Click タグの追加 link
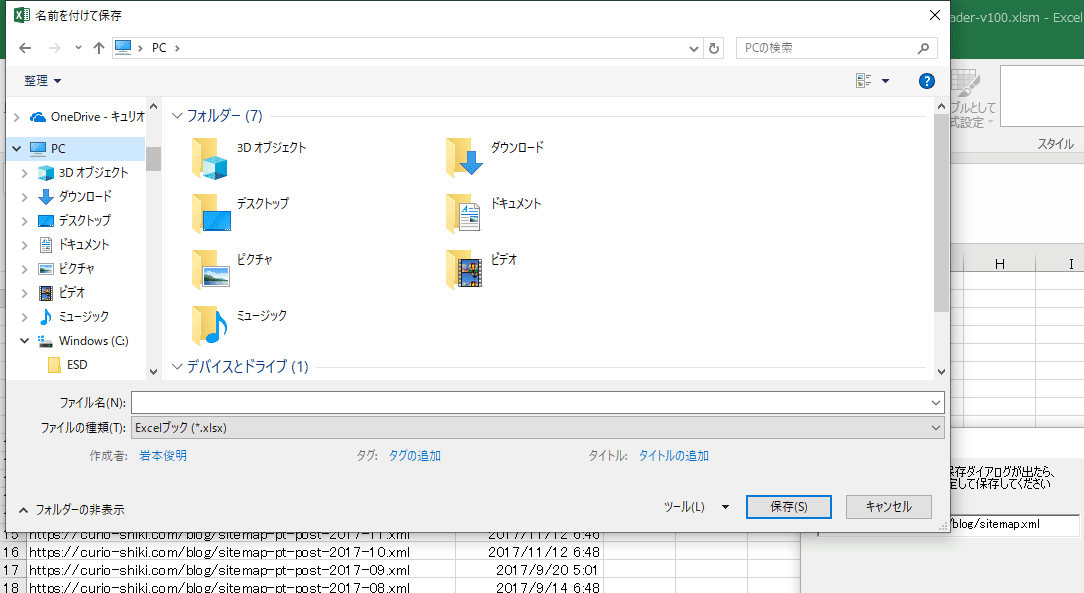 pos(415,455)
